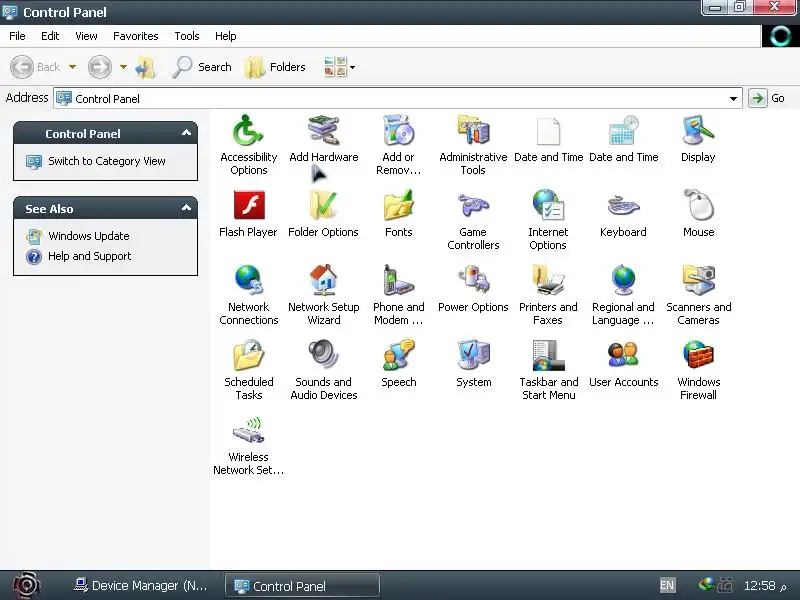Open Scheduled Tasks
Image resolution: width=800 pixels, height=600 pixels.
tap(248, 370)
